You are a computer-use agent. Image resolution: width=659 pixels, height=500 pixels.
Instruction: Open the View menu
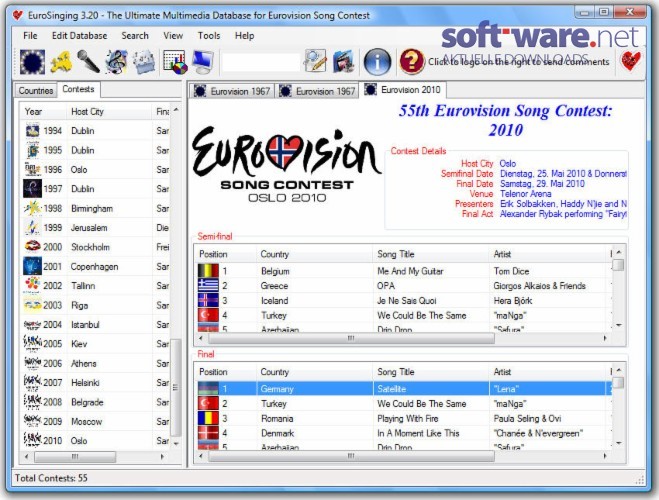pyautogui.click(x=173, y=36)
